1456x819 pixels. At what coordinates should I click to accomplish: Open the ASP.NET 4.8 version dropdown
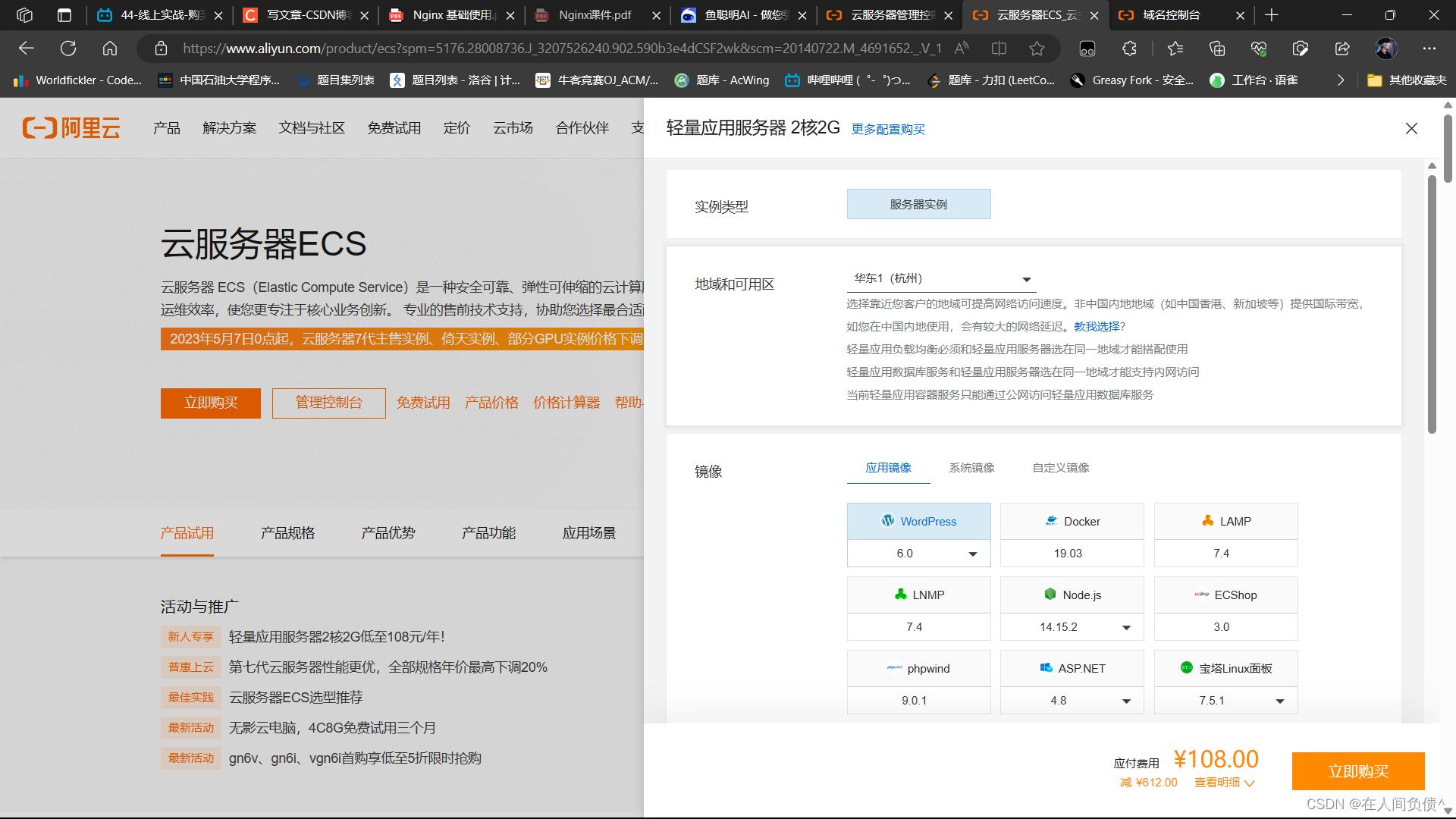1072,701
